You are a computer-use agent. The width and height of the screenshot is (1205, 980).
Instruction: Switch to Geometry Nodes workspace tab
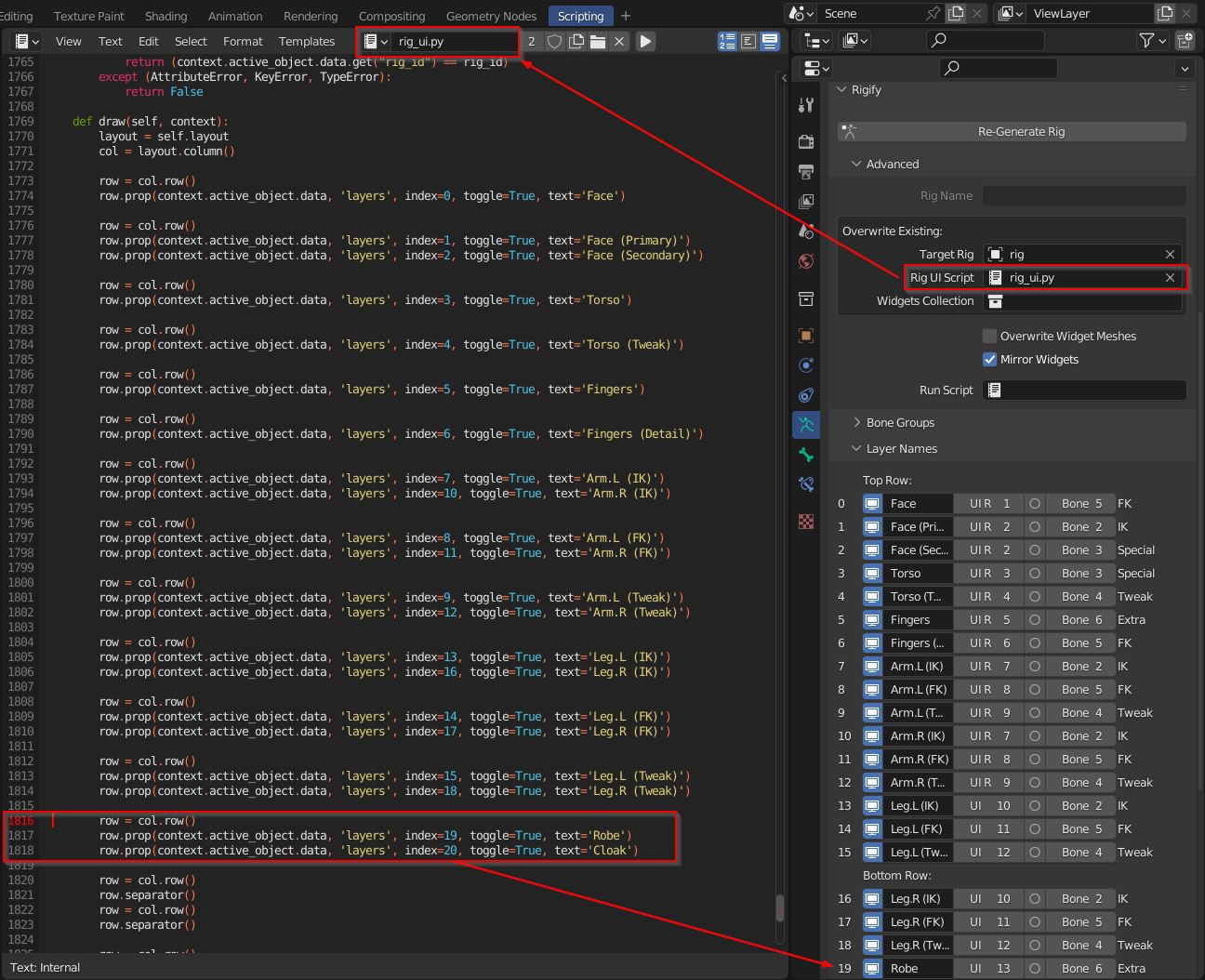point(491,16)
